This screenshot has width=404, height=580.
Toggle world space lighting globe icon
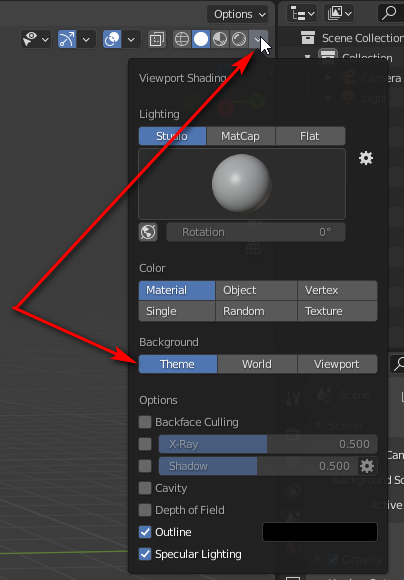coord(148,232)
